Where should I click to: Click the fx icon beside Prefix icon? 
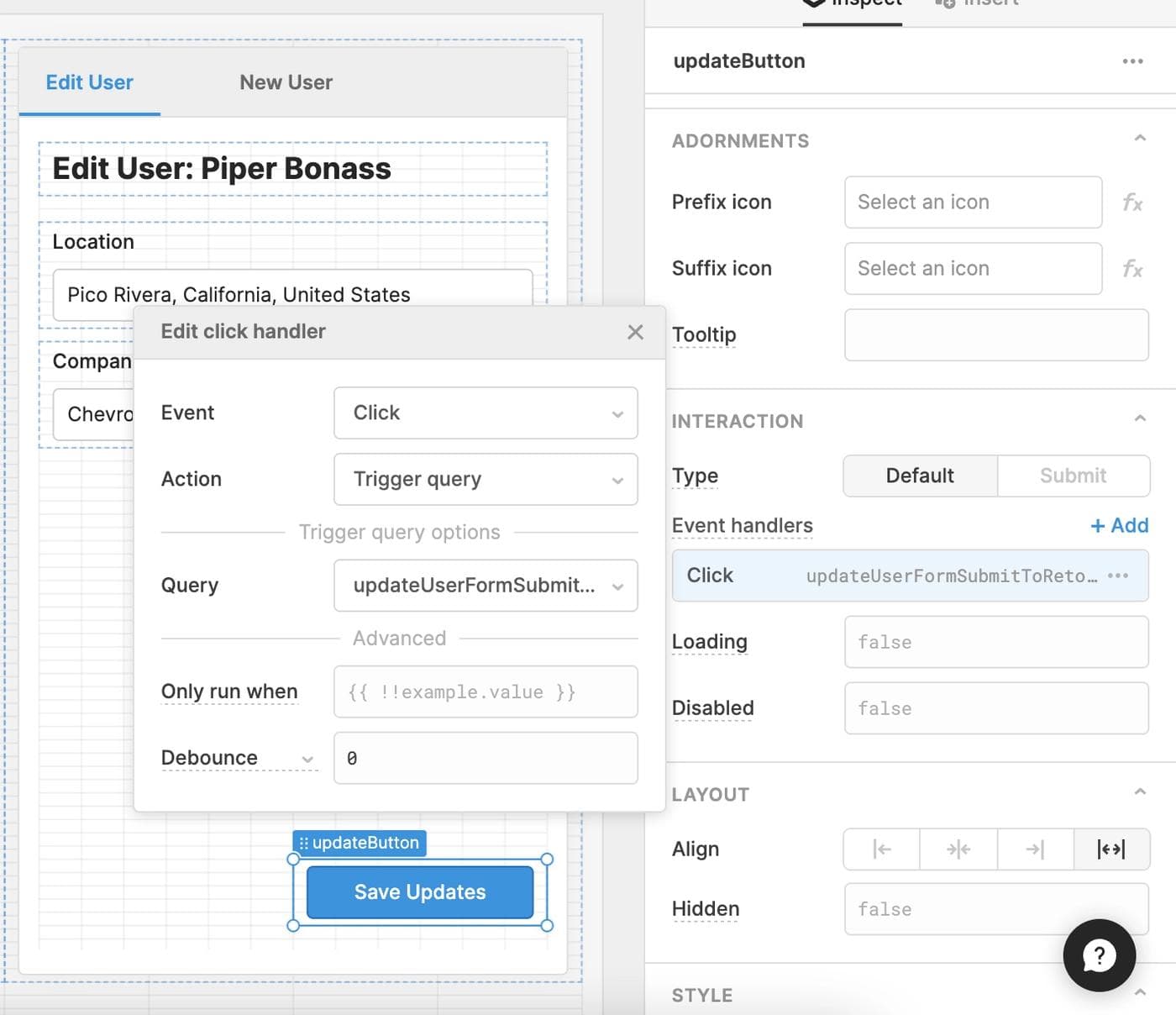tap(1131, 202)
